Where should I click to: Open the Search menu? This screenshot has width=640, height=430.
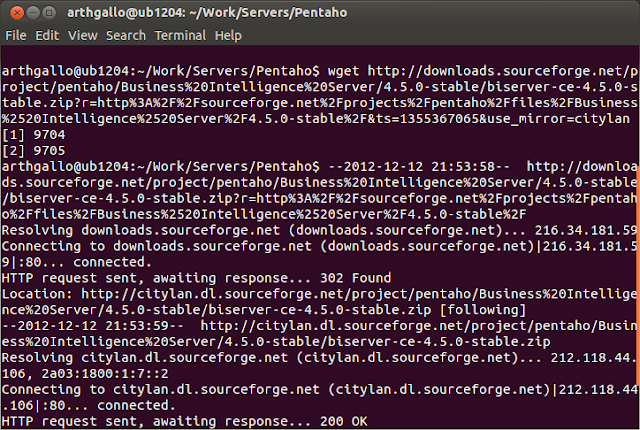click(125, 35)
